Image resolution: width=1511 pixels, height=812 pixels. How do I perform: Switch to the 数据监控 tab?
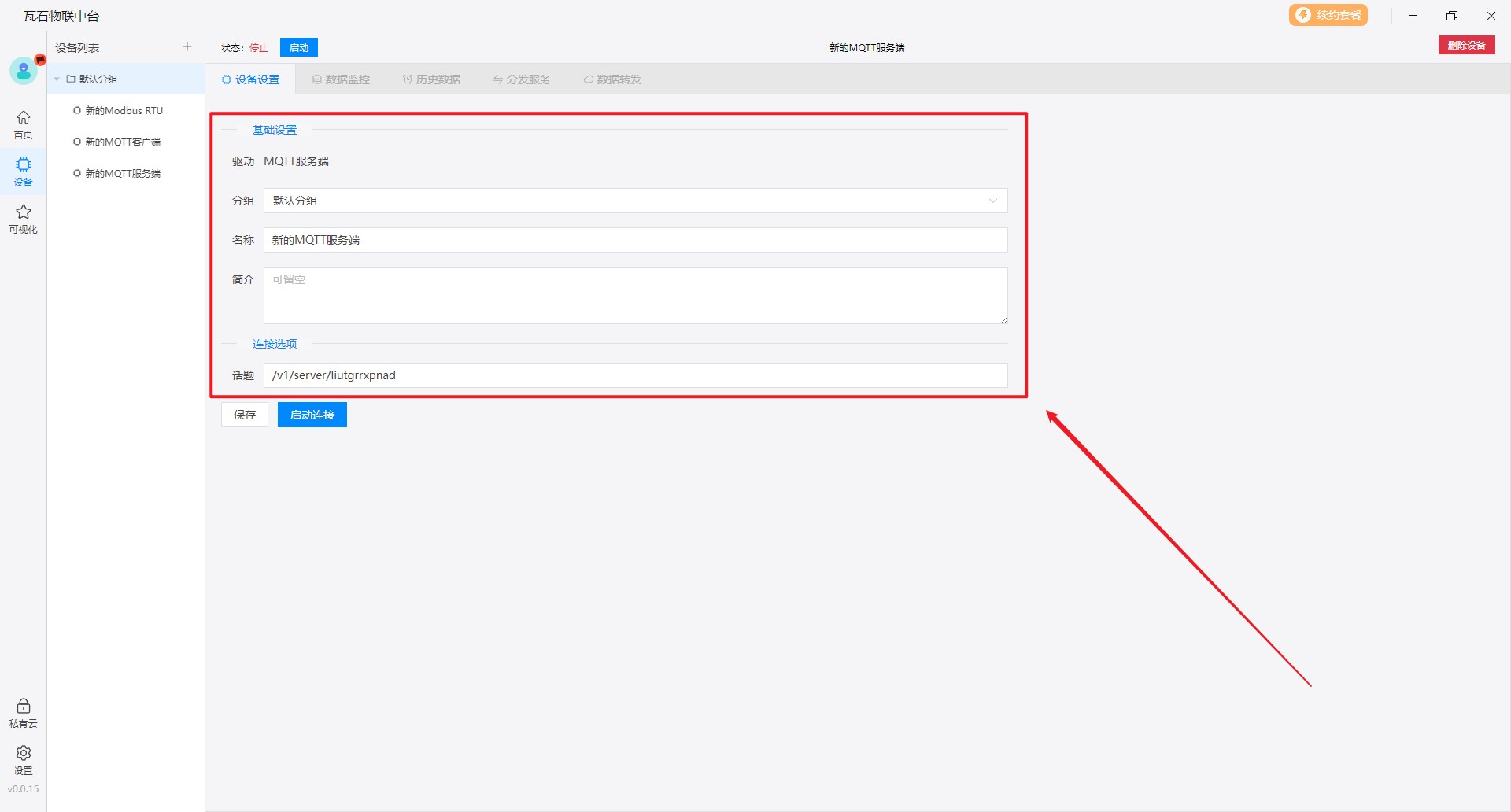coord(341,79)
